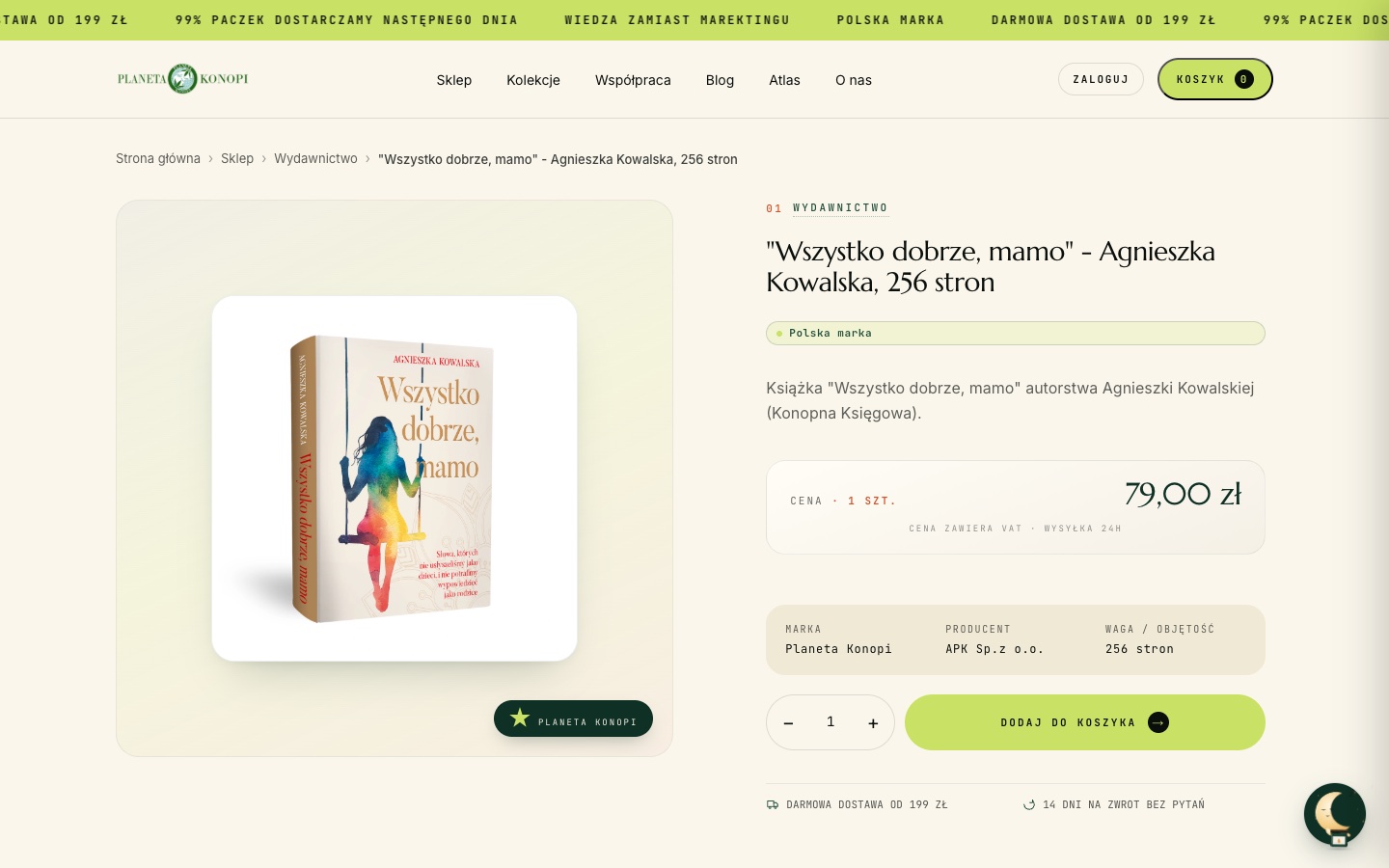Click the 'Polska marka' top banner text
The image size is (1389, 868).
pyautogui.click(x=890, y=19)
